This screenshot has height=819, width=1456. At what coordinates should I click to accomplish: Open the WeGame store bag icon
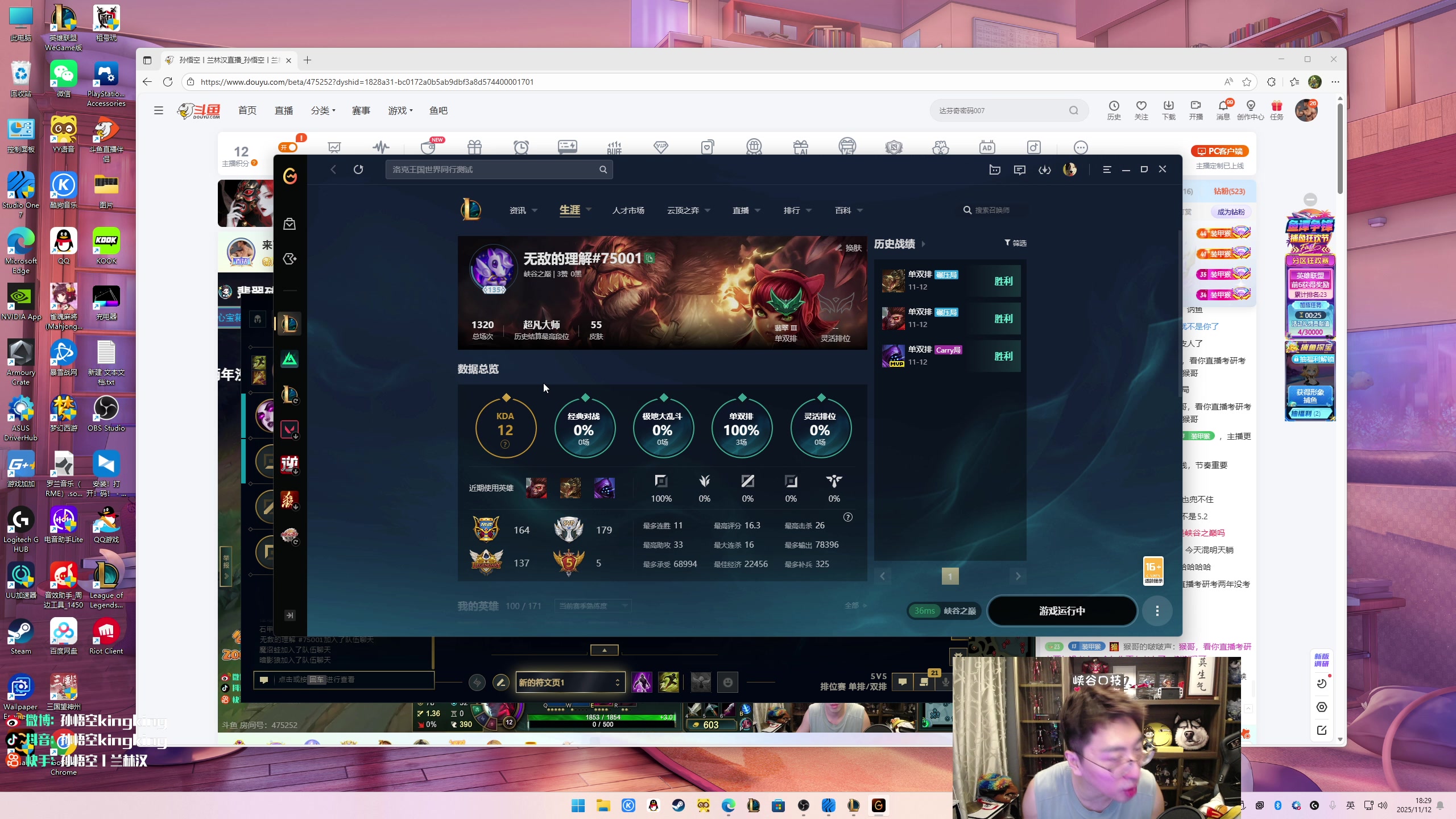pyautogui.click(x=289, y=224)
